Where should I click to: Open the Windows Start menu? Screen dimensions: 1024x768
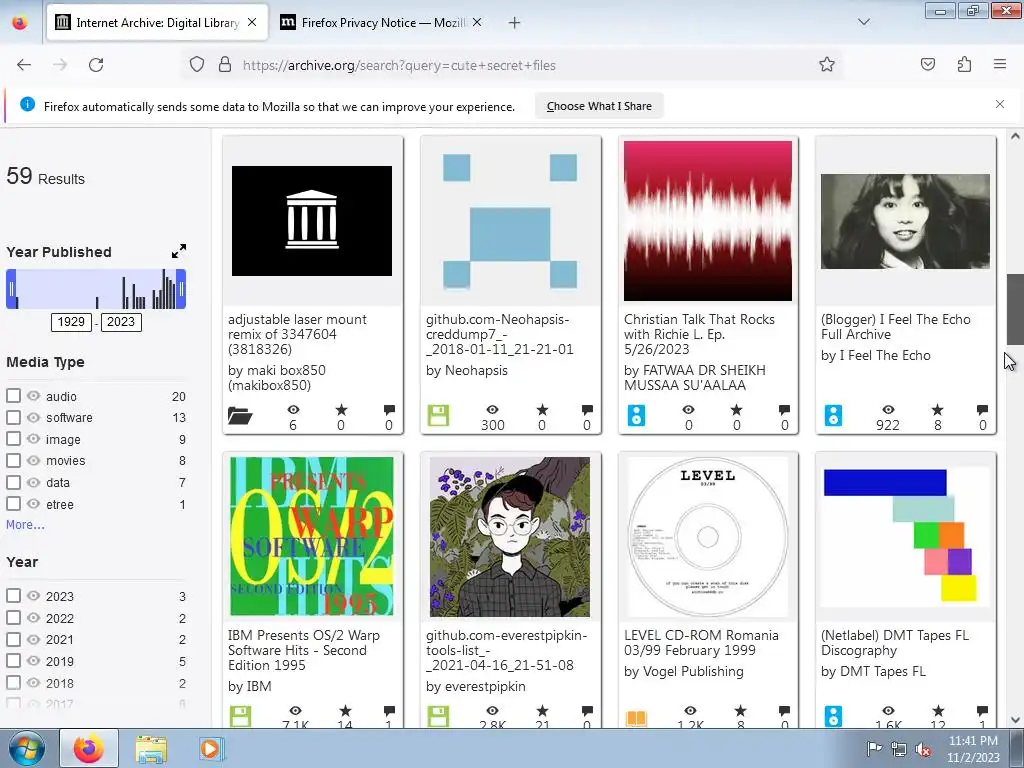(x=27, y=748)
